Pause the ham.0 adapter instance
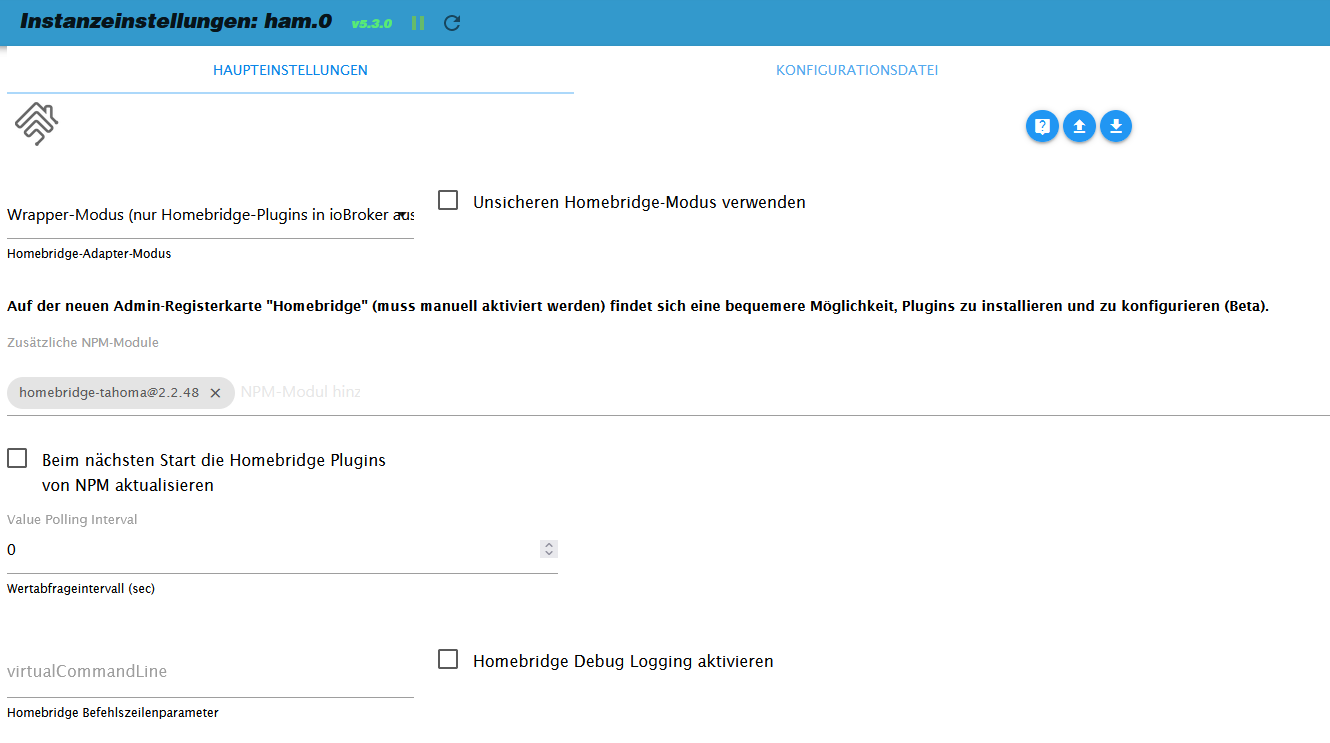This screenshot has width=1330, height=743. click(x=418, y=23)
